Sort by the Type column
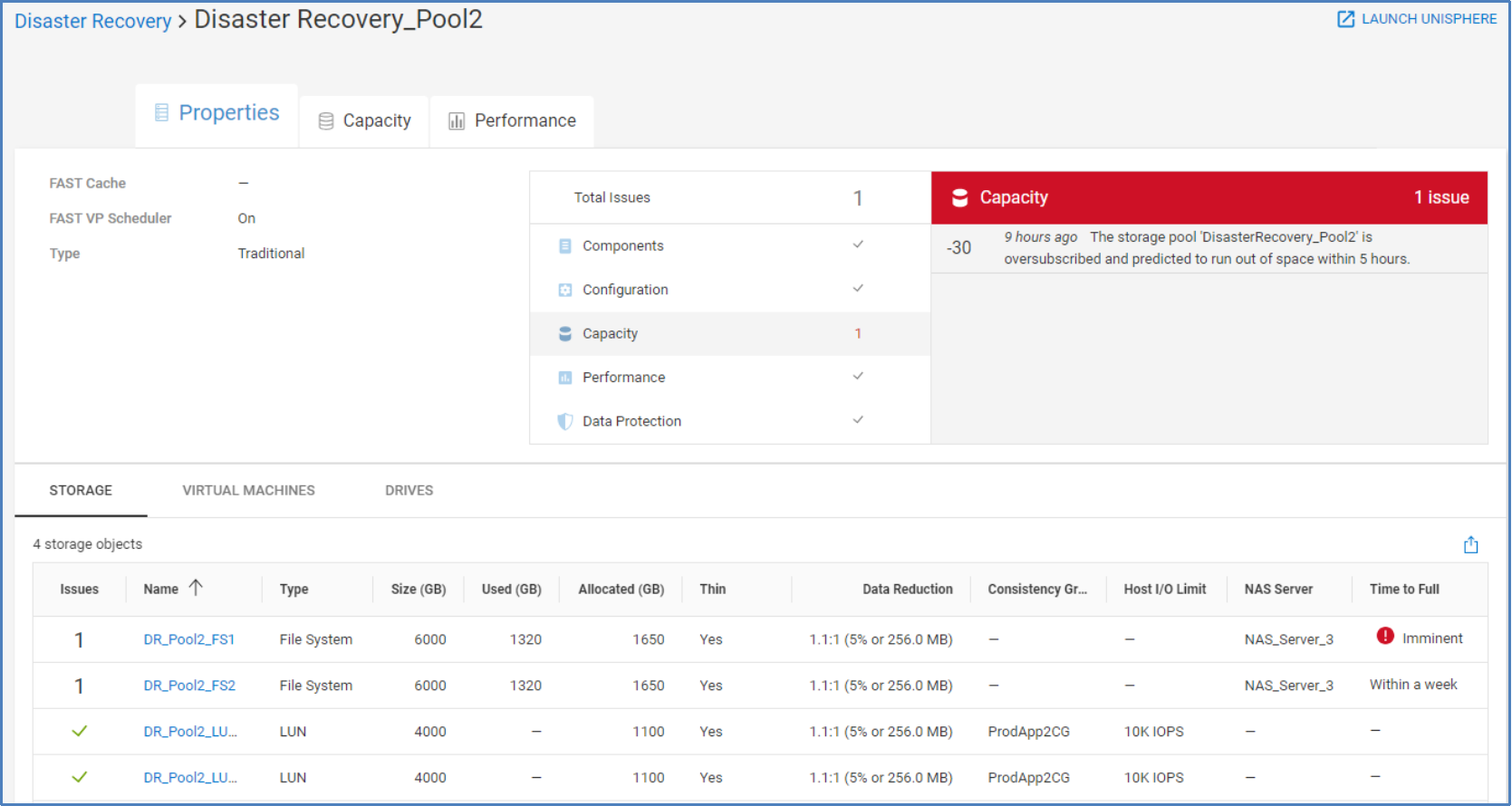 pyautogui.click(x=294, y=590)
